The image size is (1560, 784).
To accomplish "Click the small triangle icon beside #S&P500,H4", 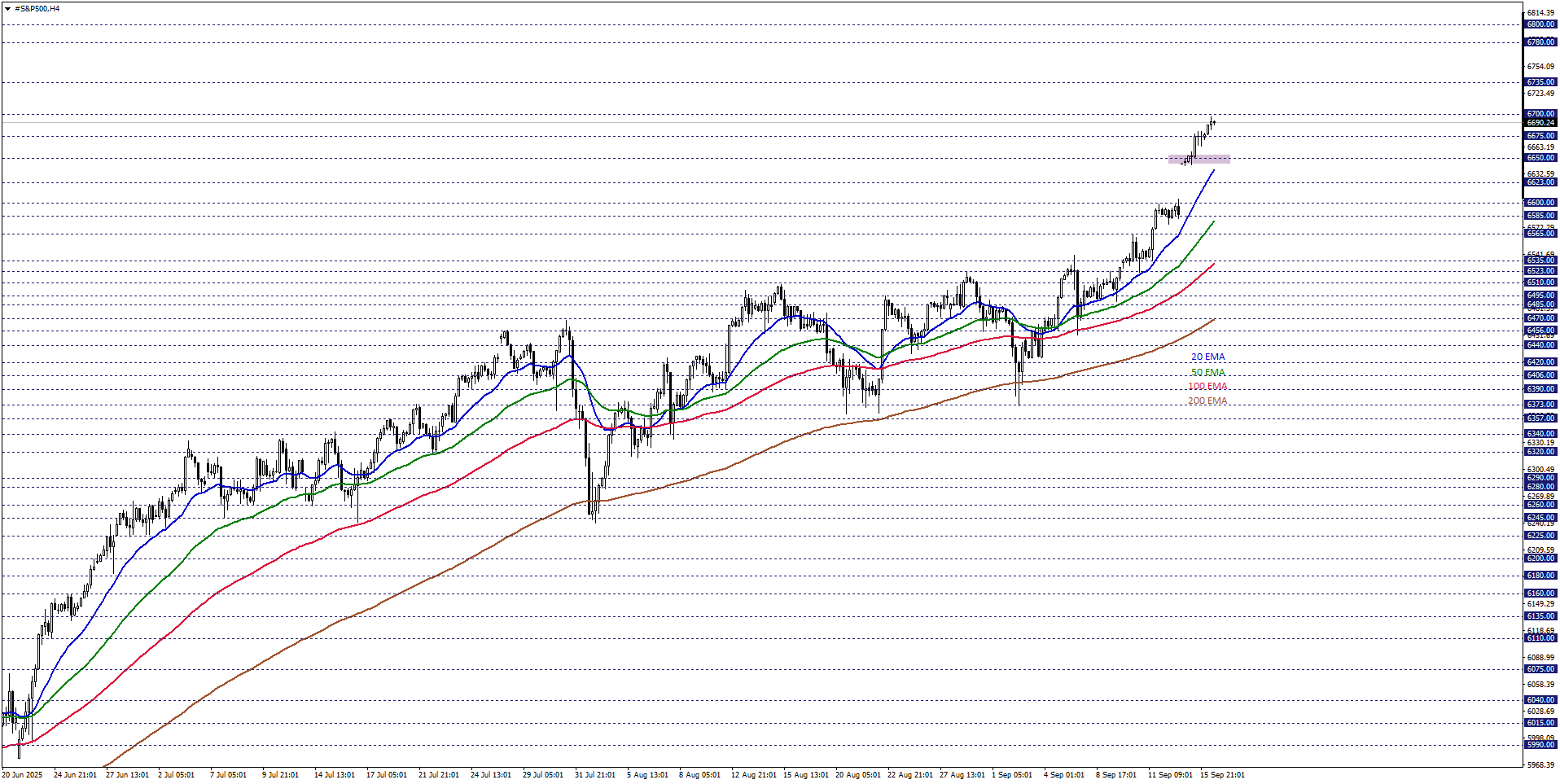I will (8, 9).
